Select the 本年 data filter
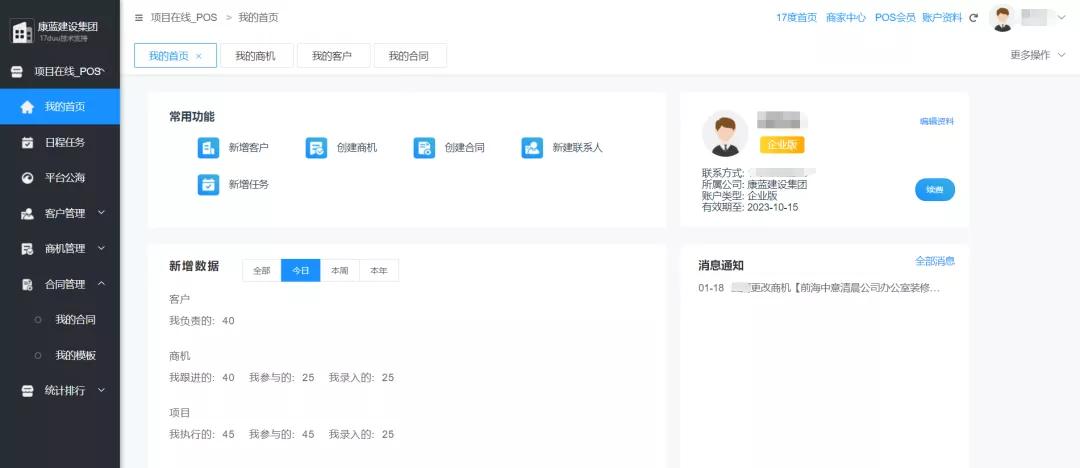 point(379,271)
